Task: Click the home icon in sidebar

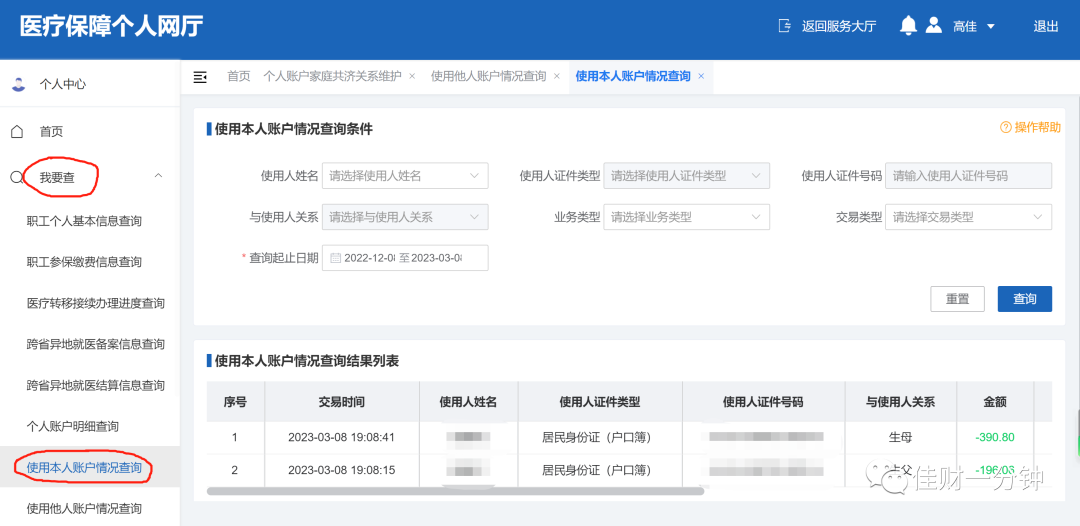Action: click(x=18, y=131)
